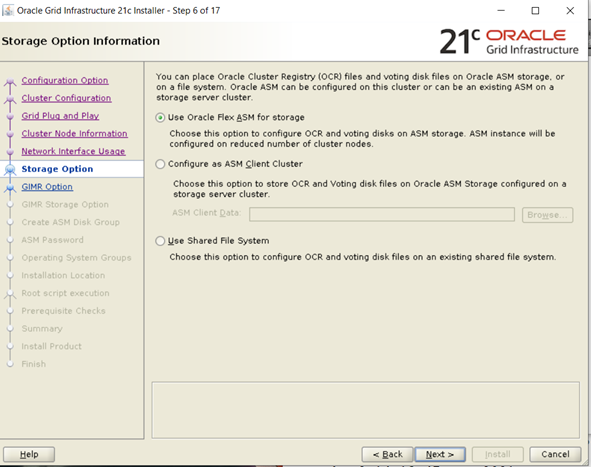591x467 pixels.
Task: Click the Cluster Configuration step marker icon
Action: [x=10, y=99]
